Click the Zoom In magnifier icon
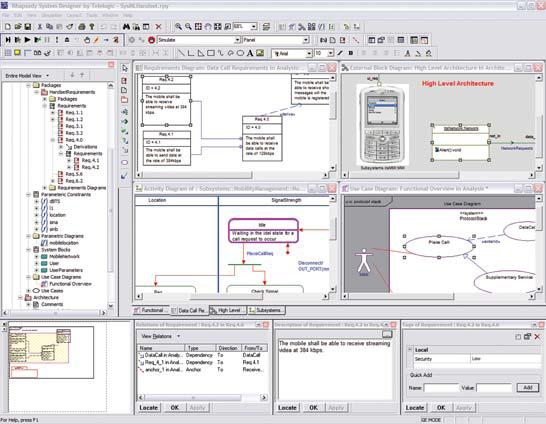Viewport: 546px width, 424px height. (178, 26)
